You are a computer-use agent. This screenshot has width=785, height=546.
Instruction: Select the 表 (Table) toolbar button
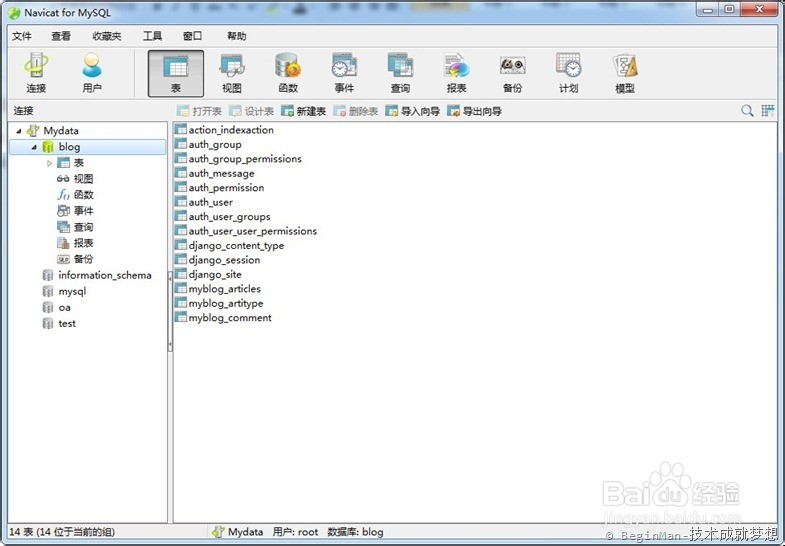coord(176,74)
